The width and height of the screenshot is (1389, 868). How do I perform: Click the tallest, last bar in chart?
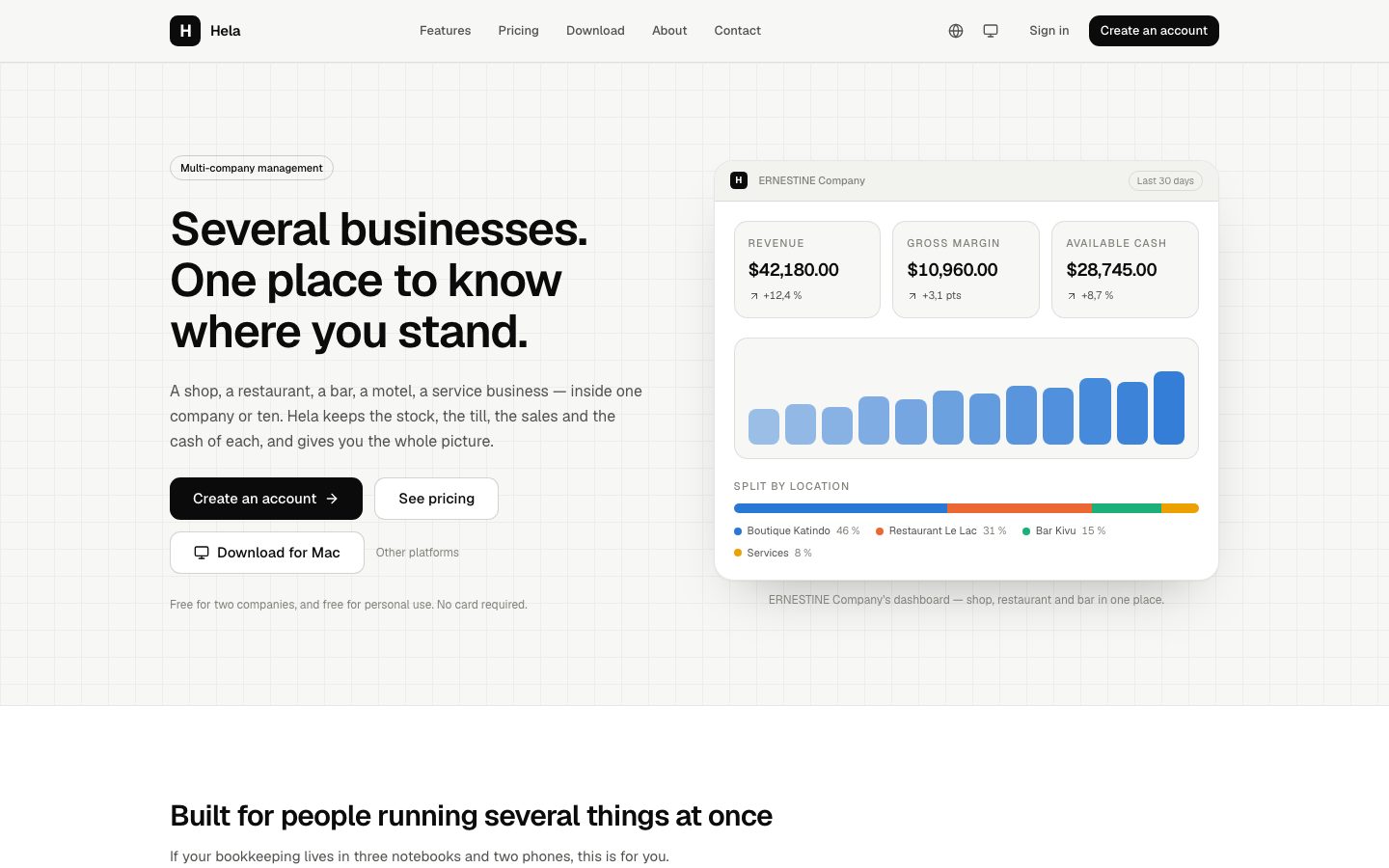click(x=1169, y=408)
